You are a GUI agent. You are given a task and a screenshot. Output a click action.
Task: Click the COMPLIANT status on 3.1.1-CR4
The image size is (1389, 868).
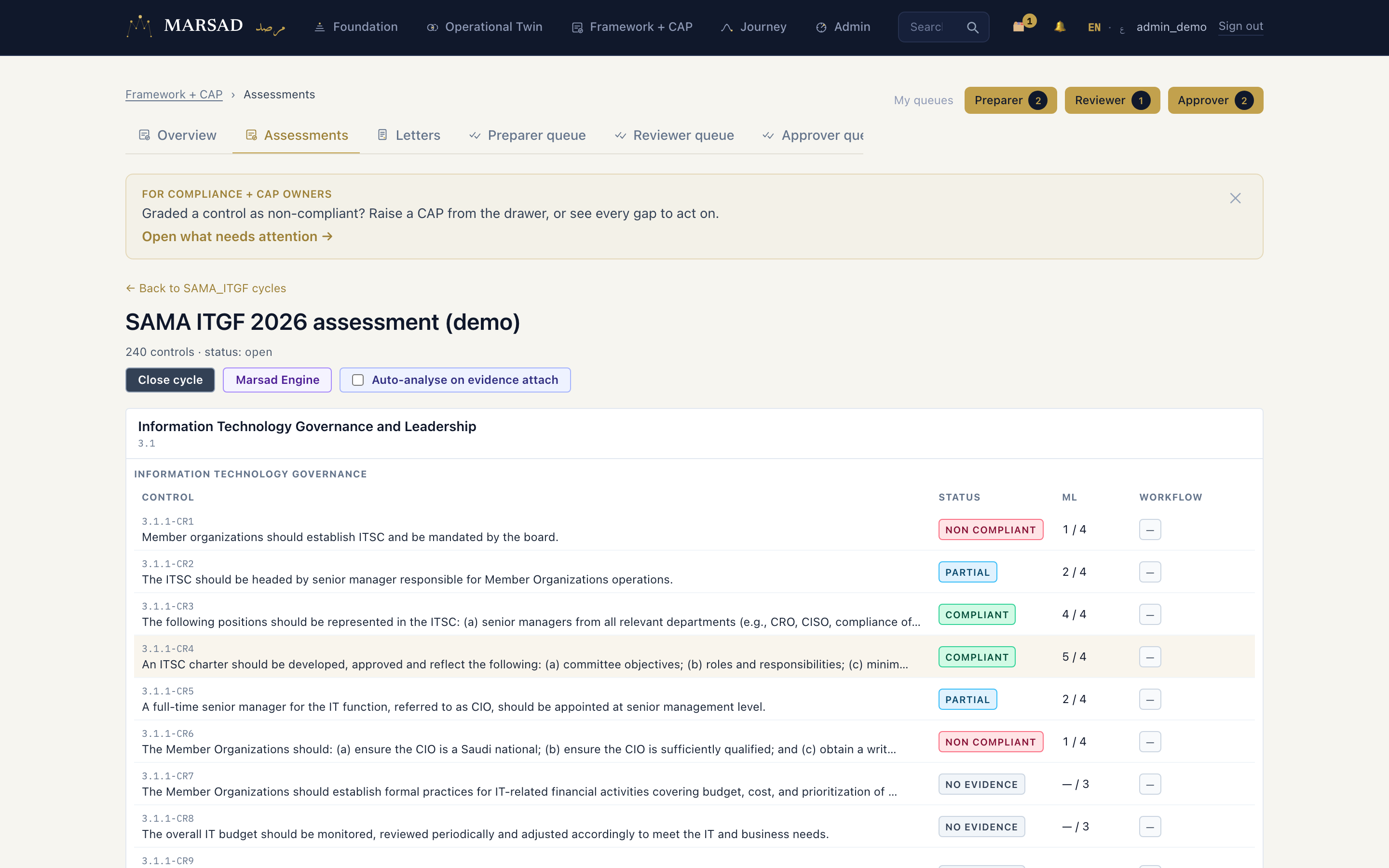[x=977, y=657]
